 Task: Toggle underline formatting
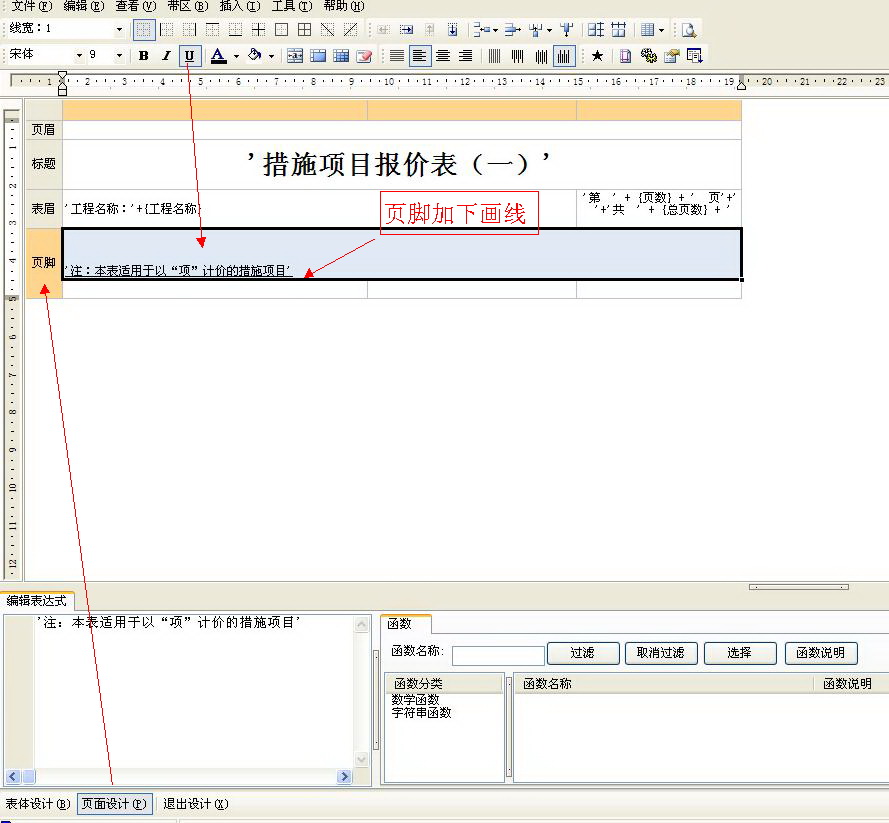[x=190, y=56]
